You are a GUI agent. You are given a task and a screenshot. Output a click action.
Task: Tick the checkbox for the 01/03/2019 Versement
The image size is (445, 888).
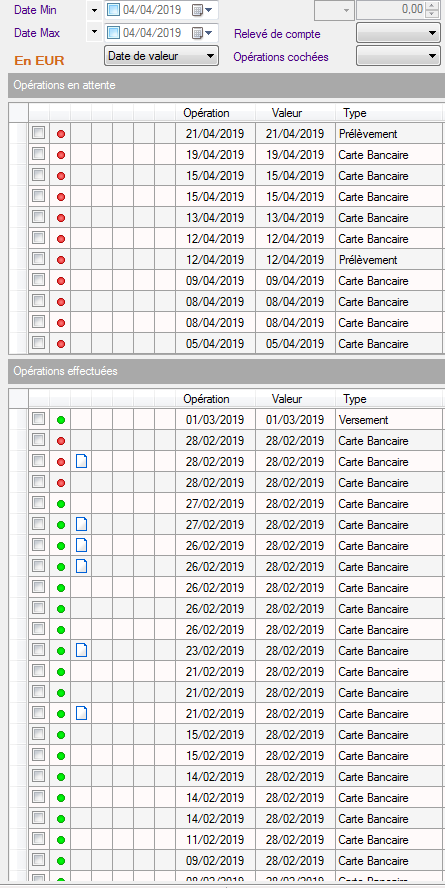point(38,419)
